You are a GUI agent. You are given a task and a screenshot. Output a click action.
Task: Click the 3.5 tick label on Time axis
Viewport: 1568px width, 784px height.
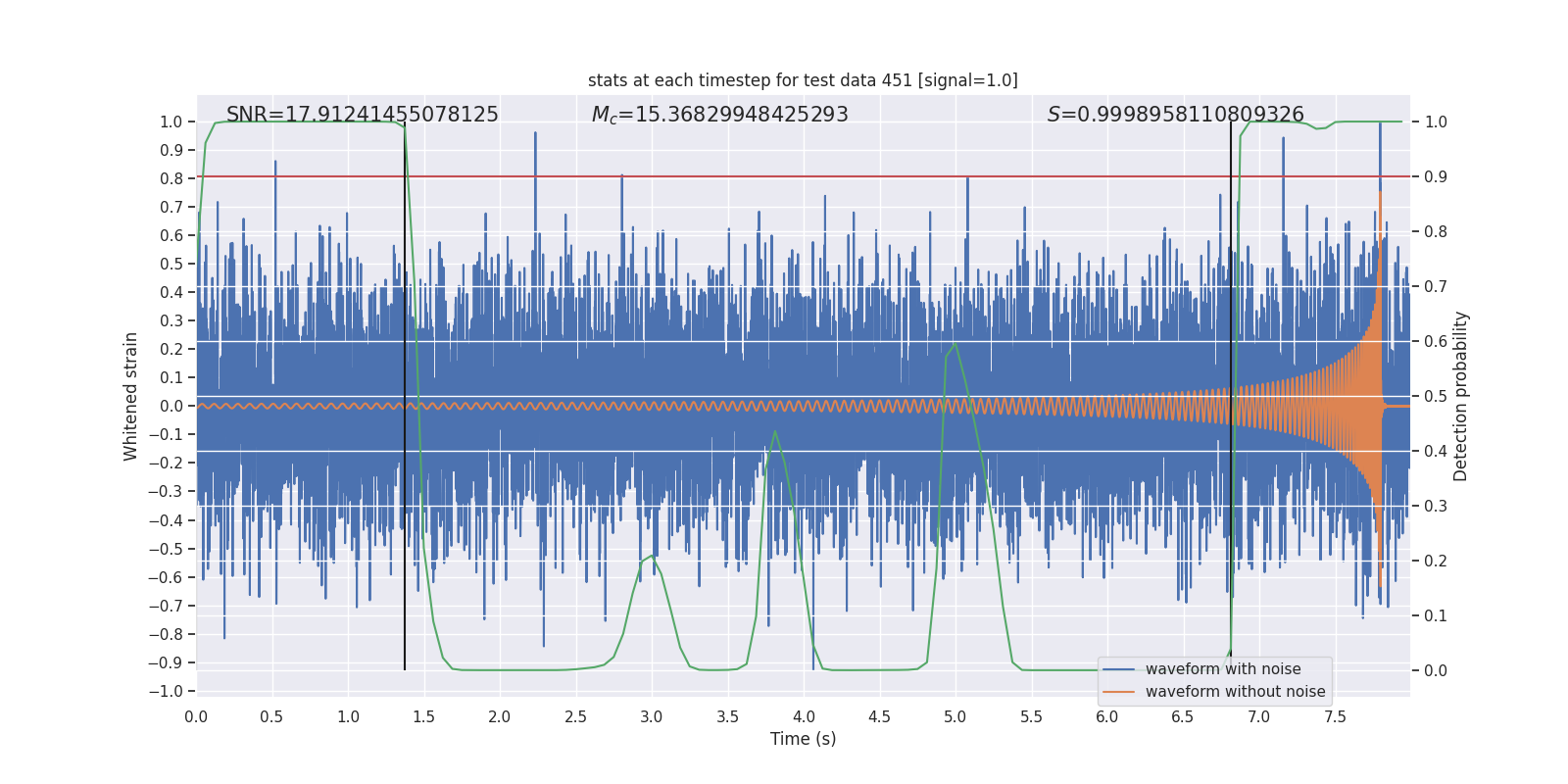tap(727, 716)
